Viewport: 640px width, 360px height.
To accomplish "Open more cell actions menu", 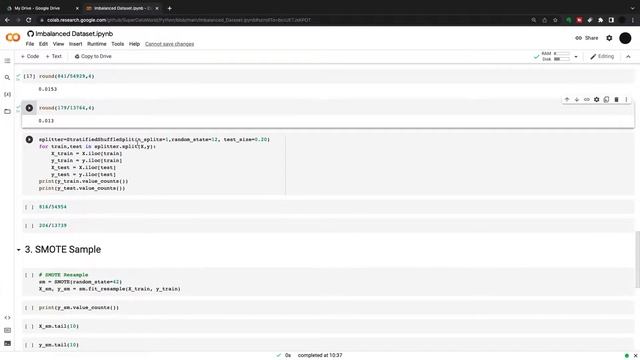I will (x=626, y=100).
